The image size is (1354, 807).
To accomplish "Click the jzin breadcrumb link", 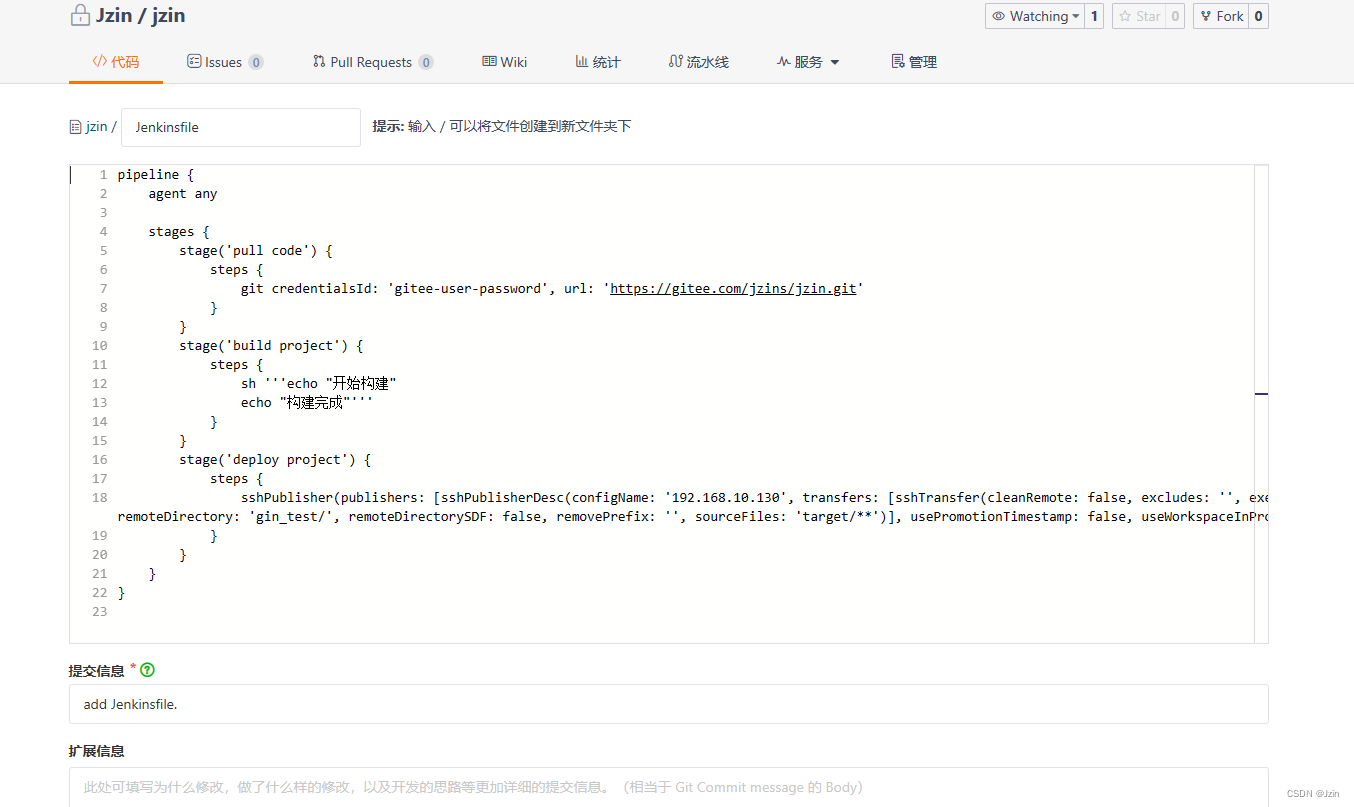I will point(96,127).
